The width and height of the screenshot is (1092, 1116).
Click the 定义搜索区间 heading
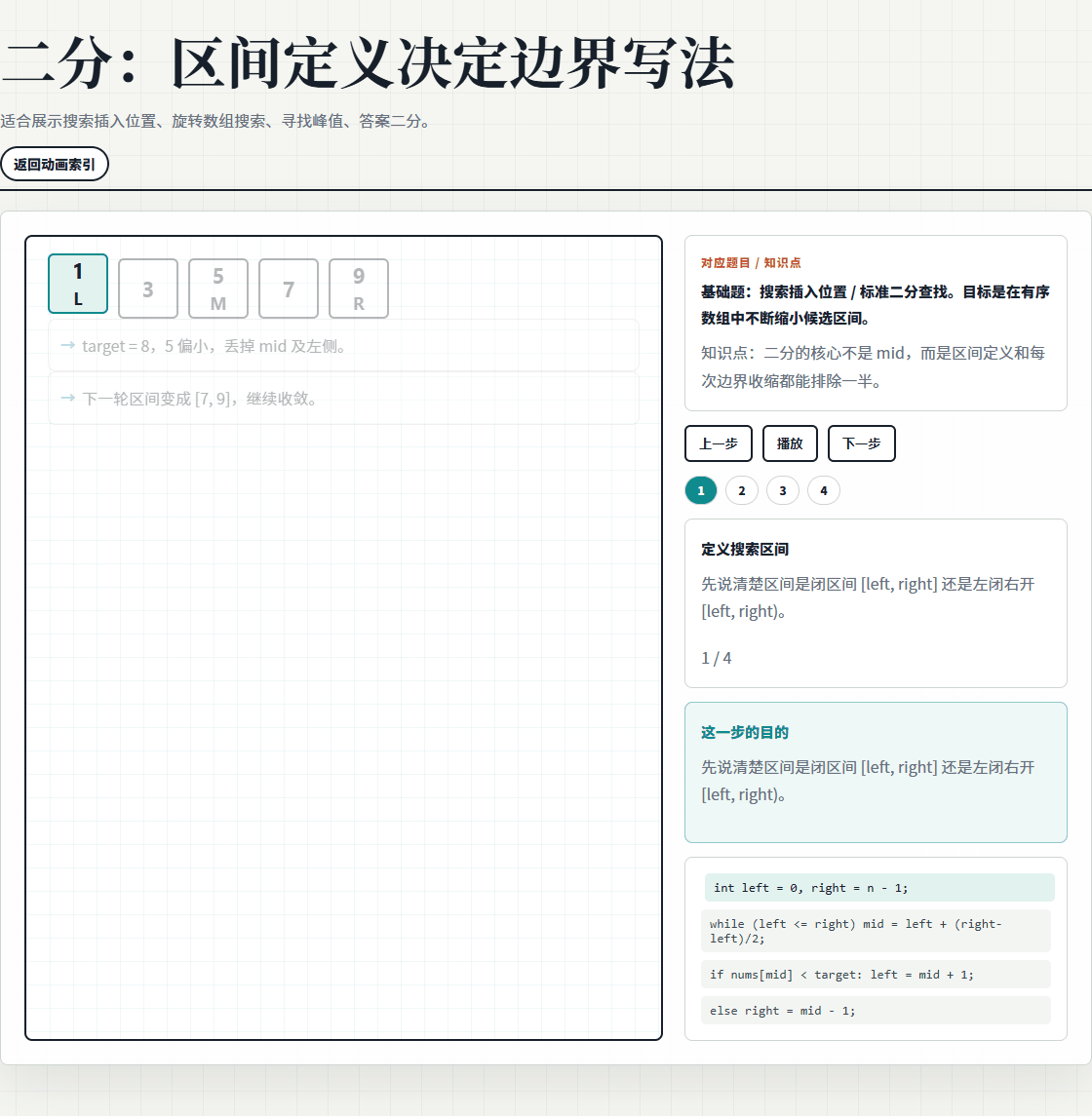pos(745,549)
